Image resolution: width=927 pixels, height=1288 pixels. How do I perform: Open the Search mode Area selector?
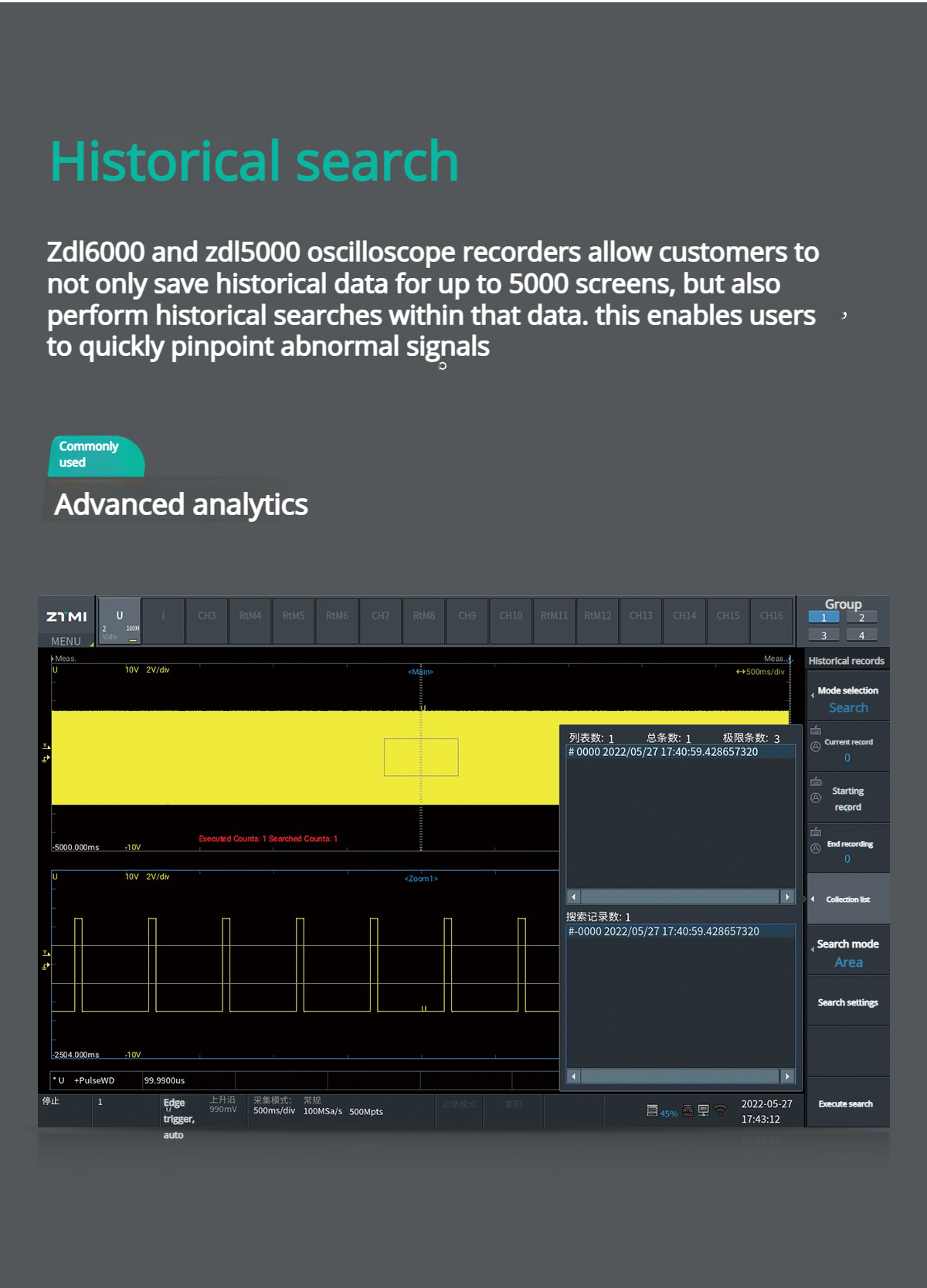(847, 953)
